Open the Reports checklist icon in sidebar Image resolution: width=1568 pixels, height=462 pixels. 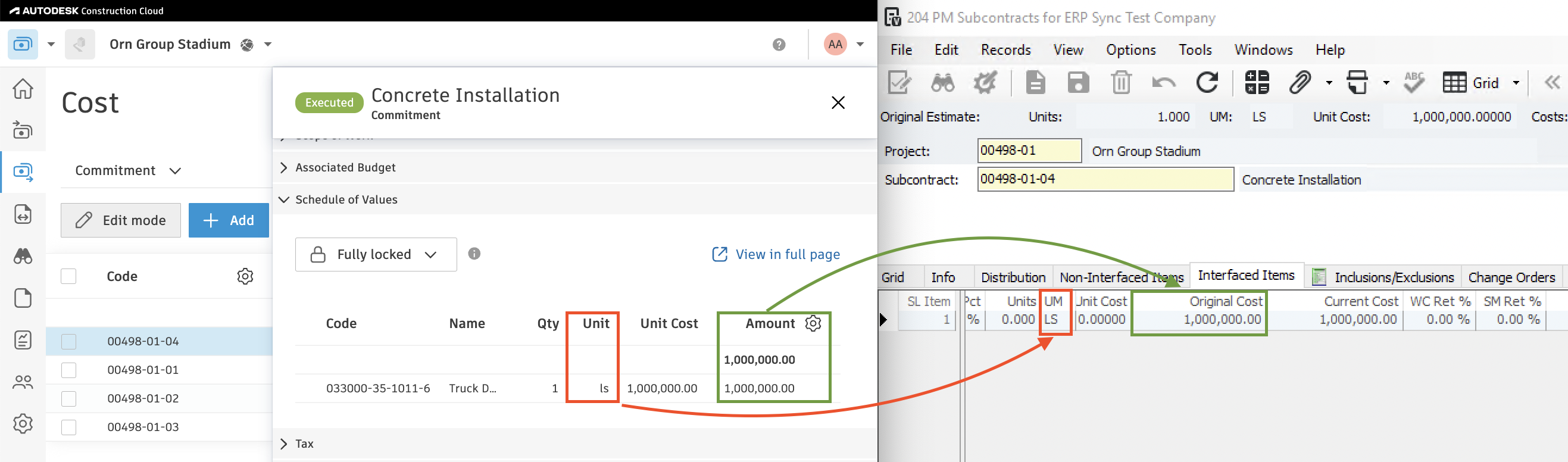click(23, 339)
